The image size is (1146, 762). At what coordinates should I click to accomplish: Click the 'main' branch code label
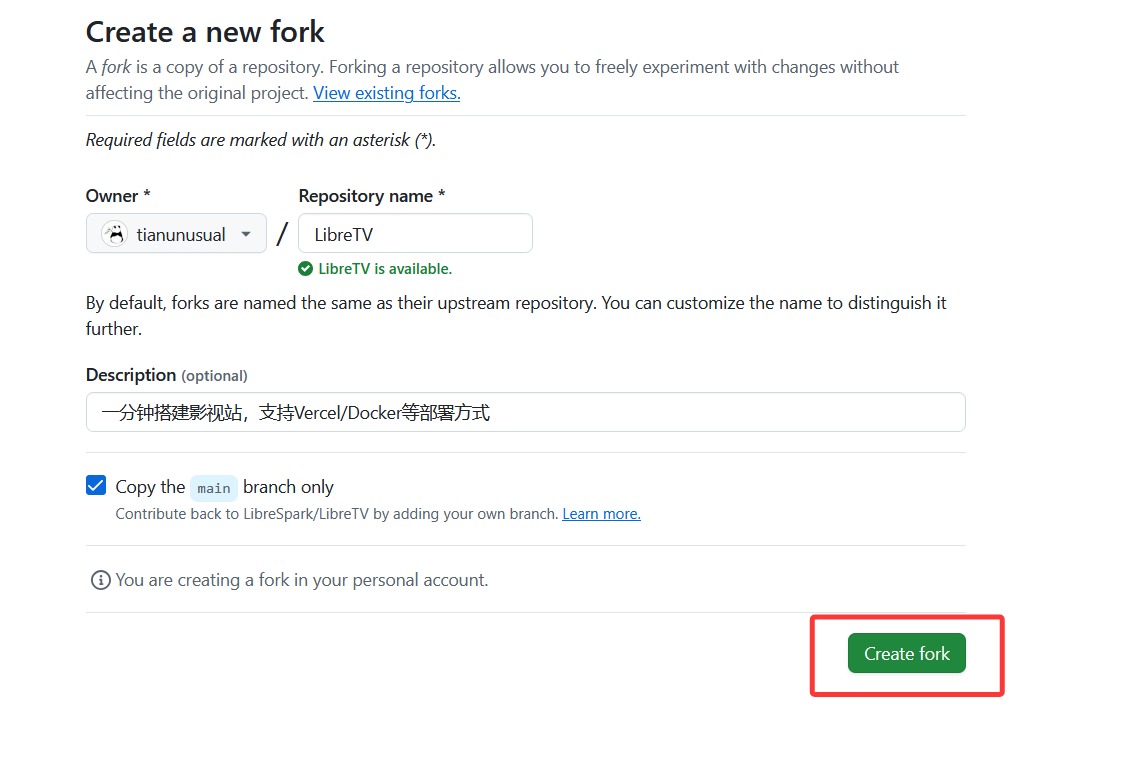[x=213, y=488]
